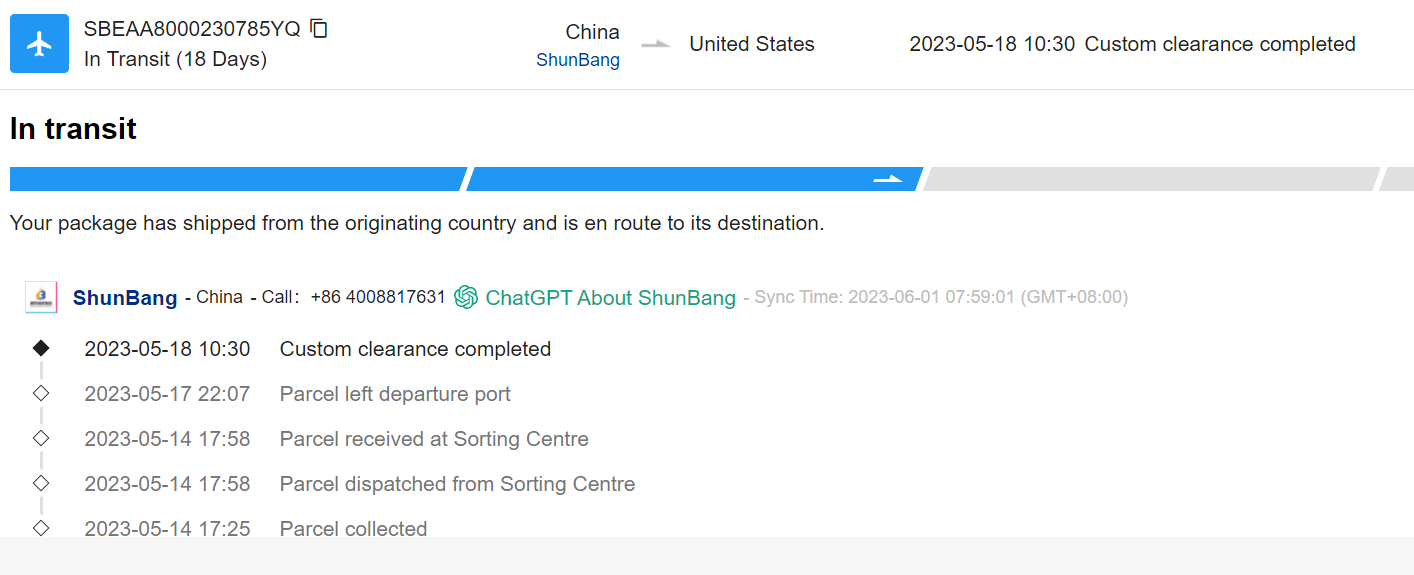Click the gray unfinished progress segment

pos(1150,179)
